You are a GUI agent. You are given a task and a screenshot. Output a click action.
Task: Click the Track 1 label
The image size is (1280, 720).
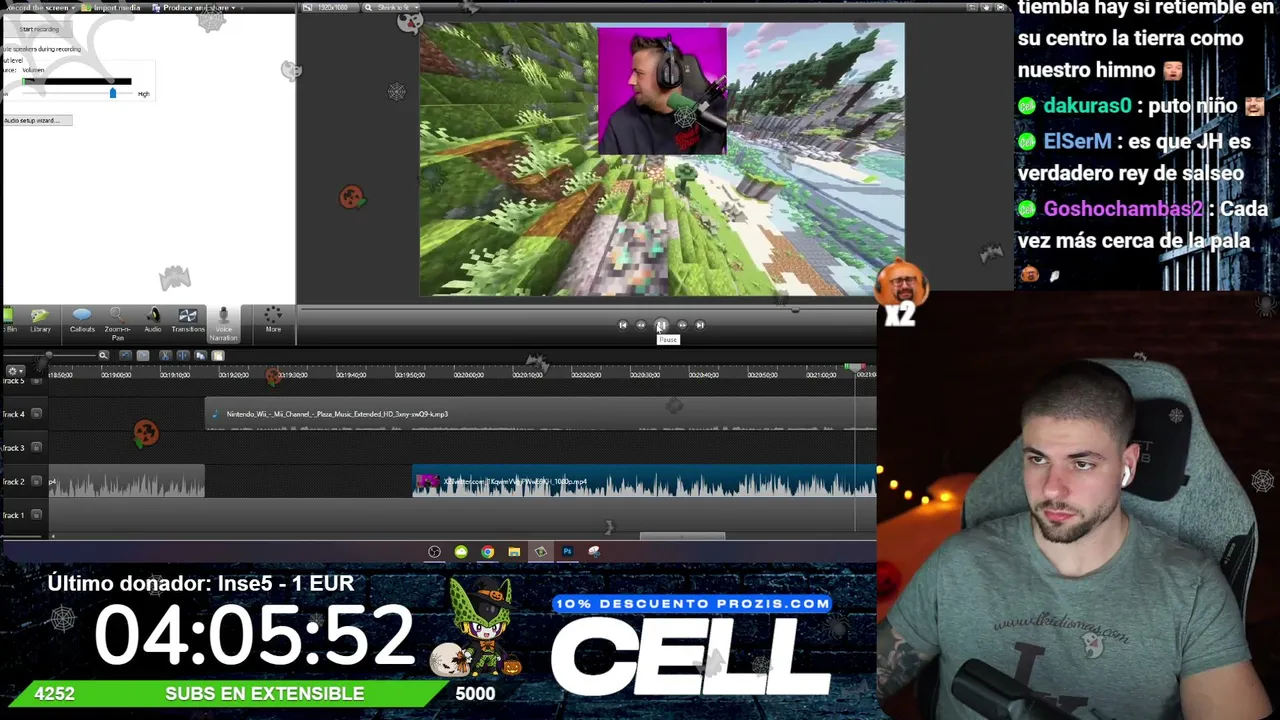(14, 515)
